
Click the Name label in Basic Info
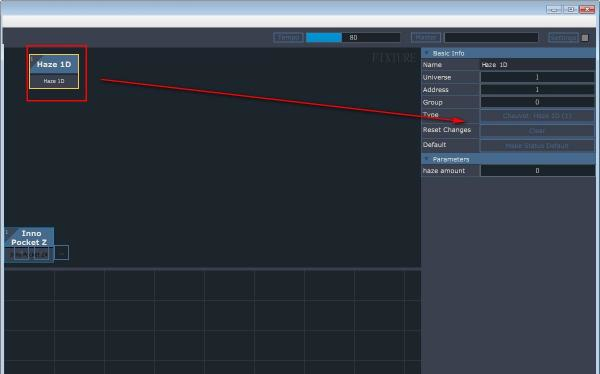click(432, 65)
